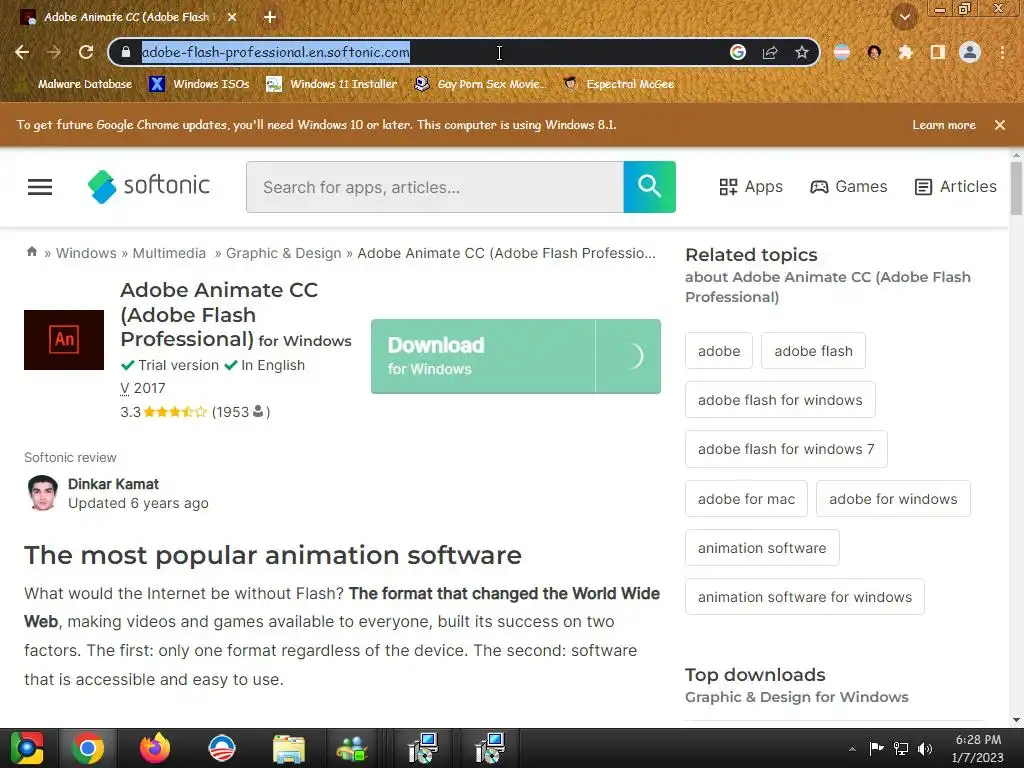Open a new browser tab

270,17
